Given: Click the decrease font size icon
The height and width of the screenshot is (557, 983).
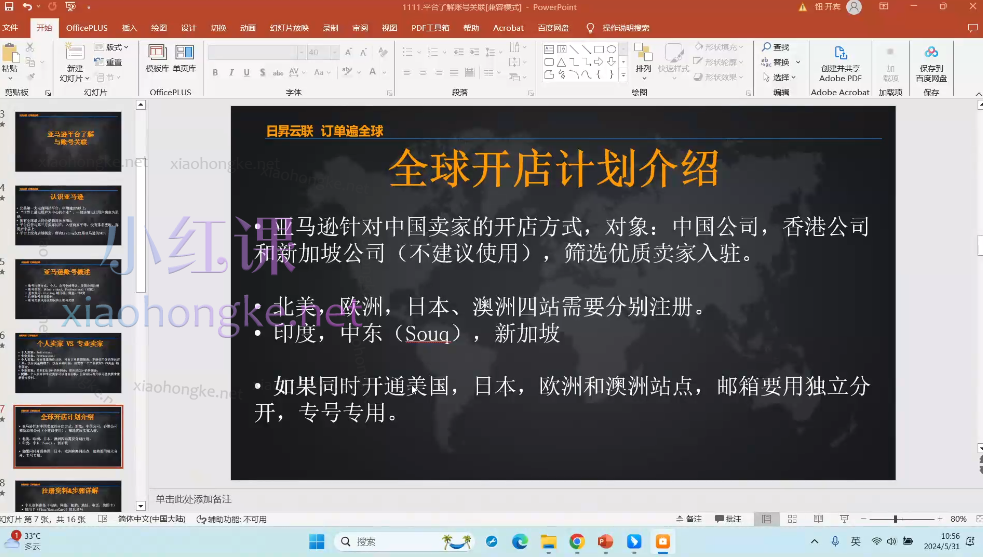Looking at the screenshot, I should (364, 52).
